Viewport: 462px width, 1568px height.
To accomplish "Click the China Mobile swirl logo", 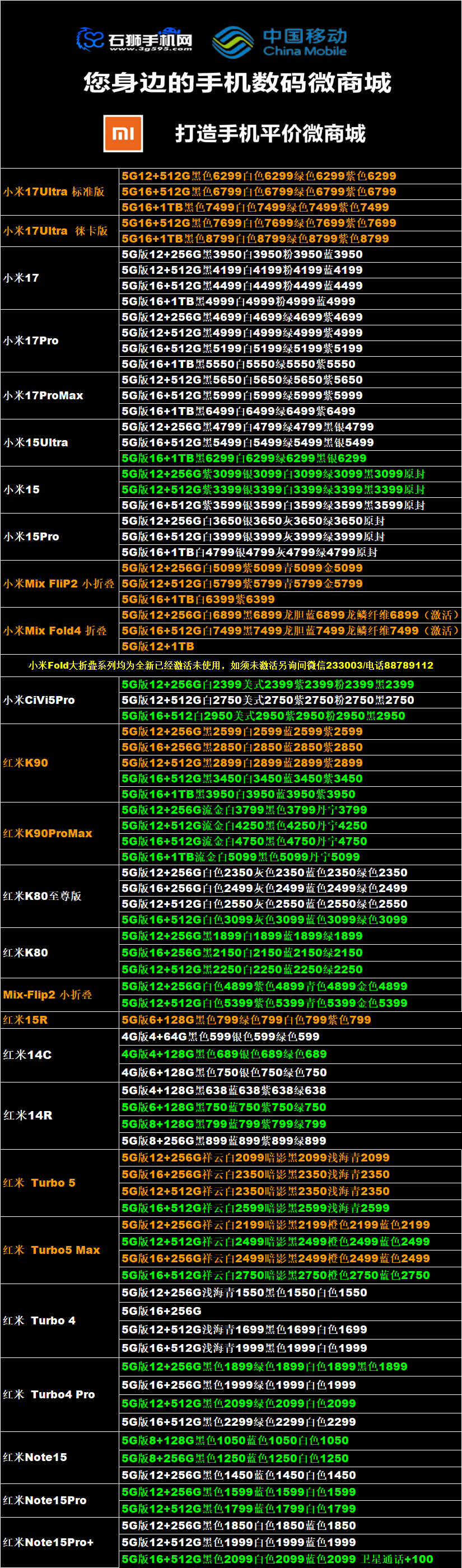I will coord(232,41).
